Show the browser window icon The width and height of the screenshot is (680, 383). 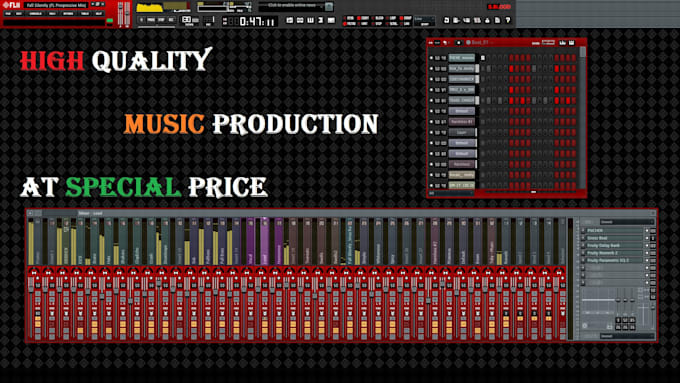(320, 20)
